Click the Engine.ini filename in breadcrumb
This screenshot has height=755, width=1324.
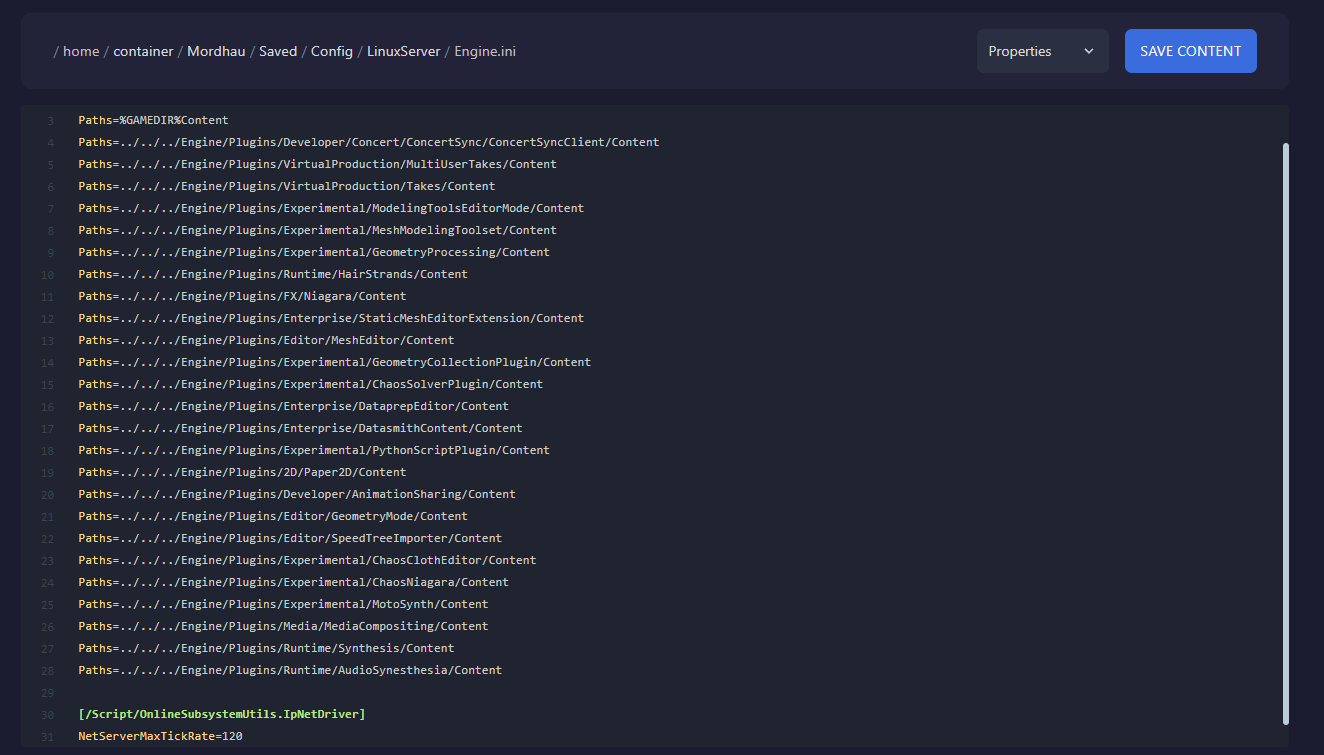(x=485, y=51)
